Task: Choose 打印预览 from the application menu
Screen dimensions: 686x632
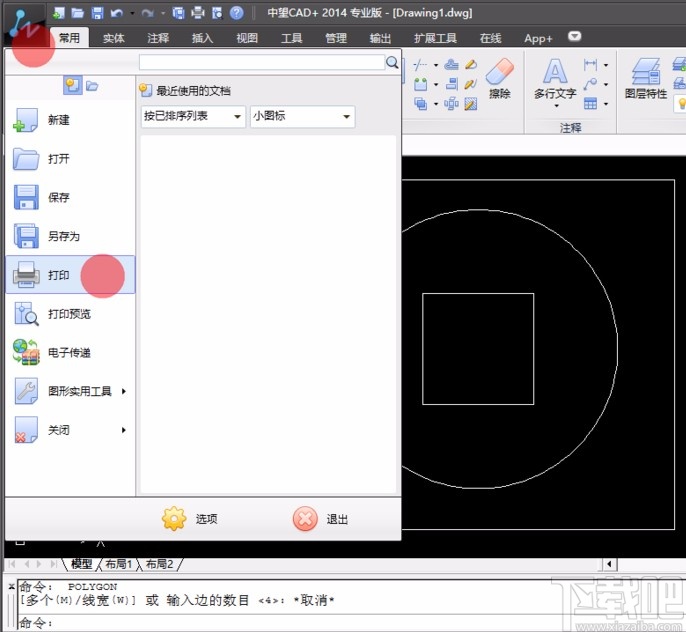Action: point(70,314)
